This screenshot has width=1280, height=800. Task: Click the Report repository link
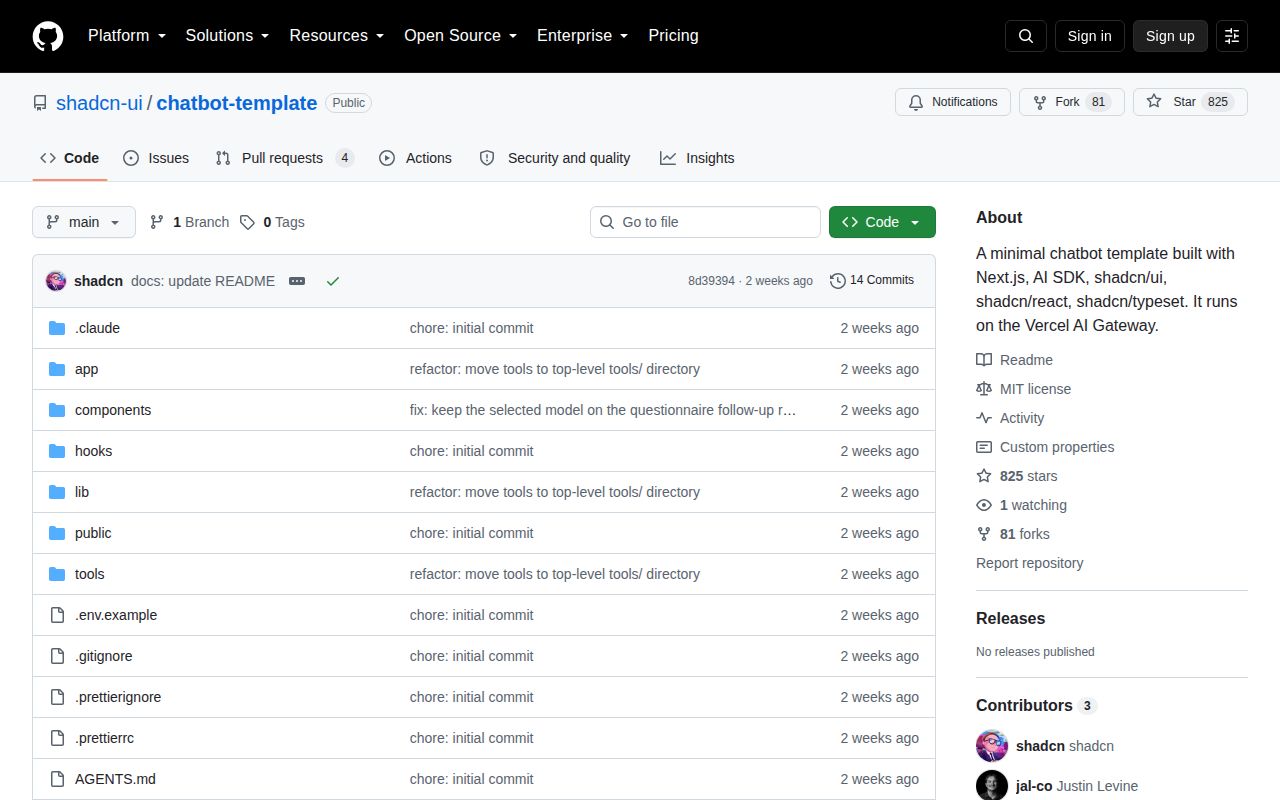click(x=1029, y=563)
